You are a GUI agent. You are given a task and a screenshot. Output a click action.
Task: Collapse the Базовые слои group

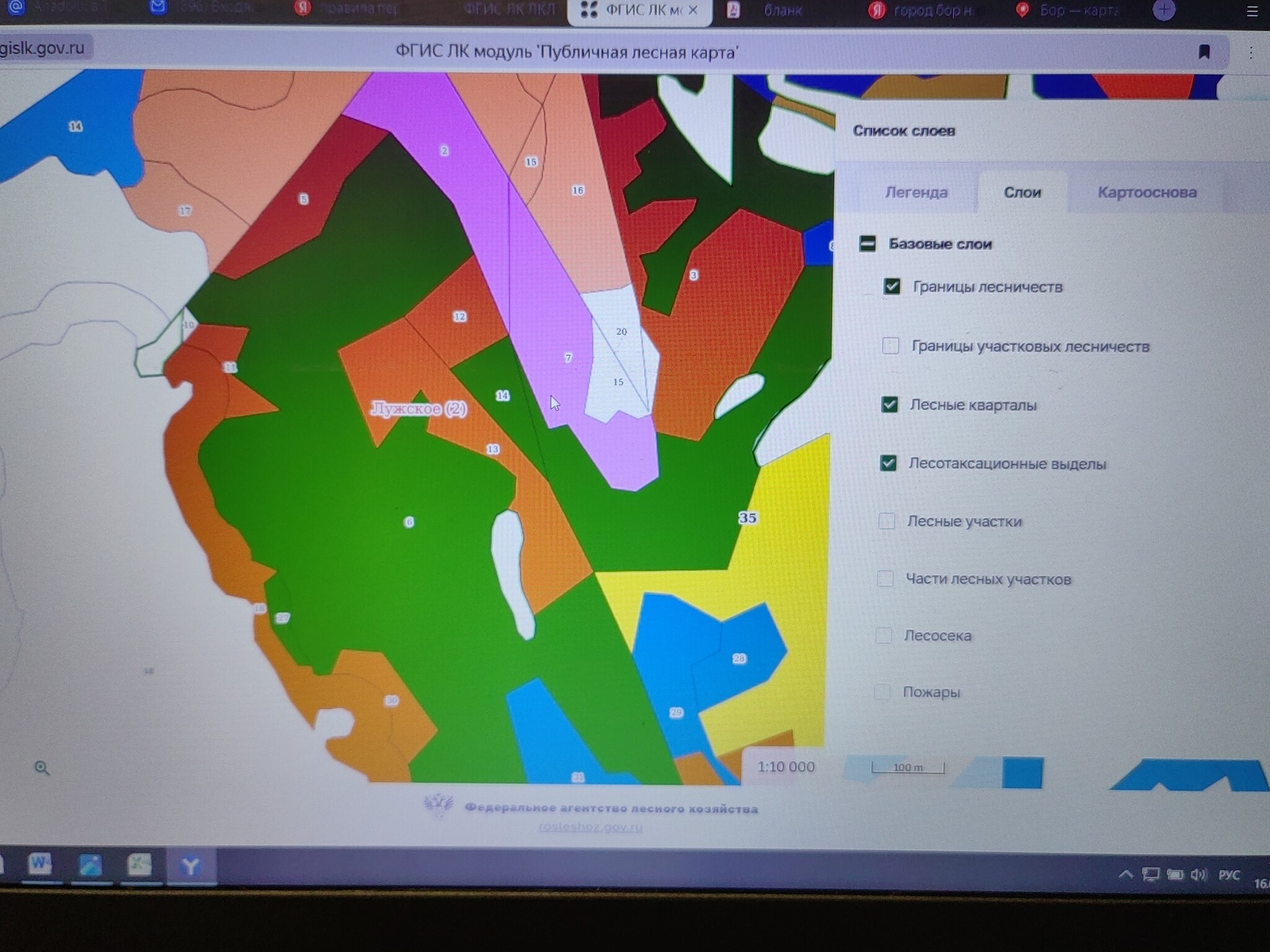coord(868,244)
